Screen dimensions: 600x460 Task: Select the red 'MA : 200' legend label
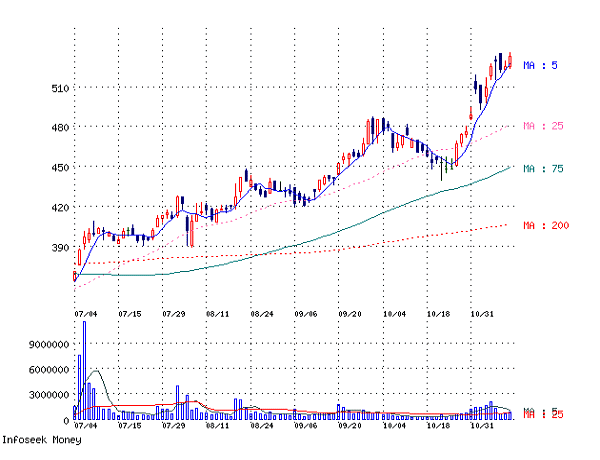tap(546, 225)
